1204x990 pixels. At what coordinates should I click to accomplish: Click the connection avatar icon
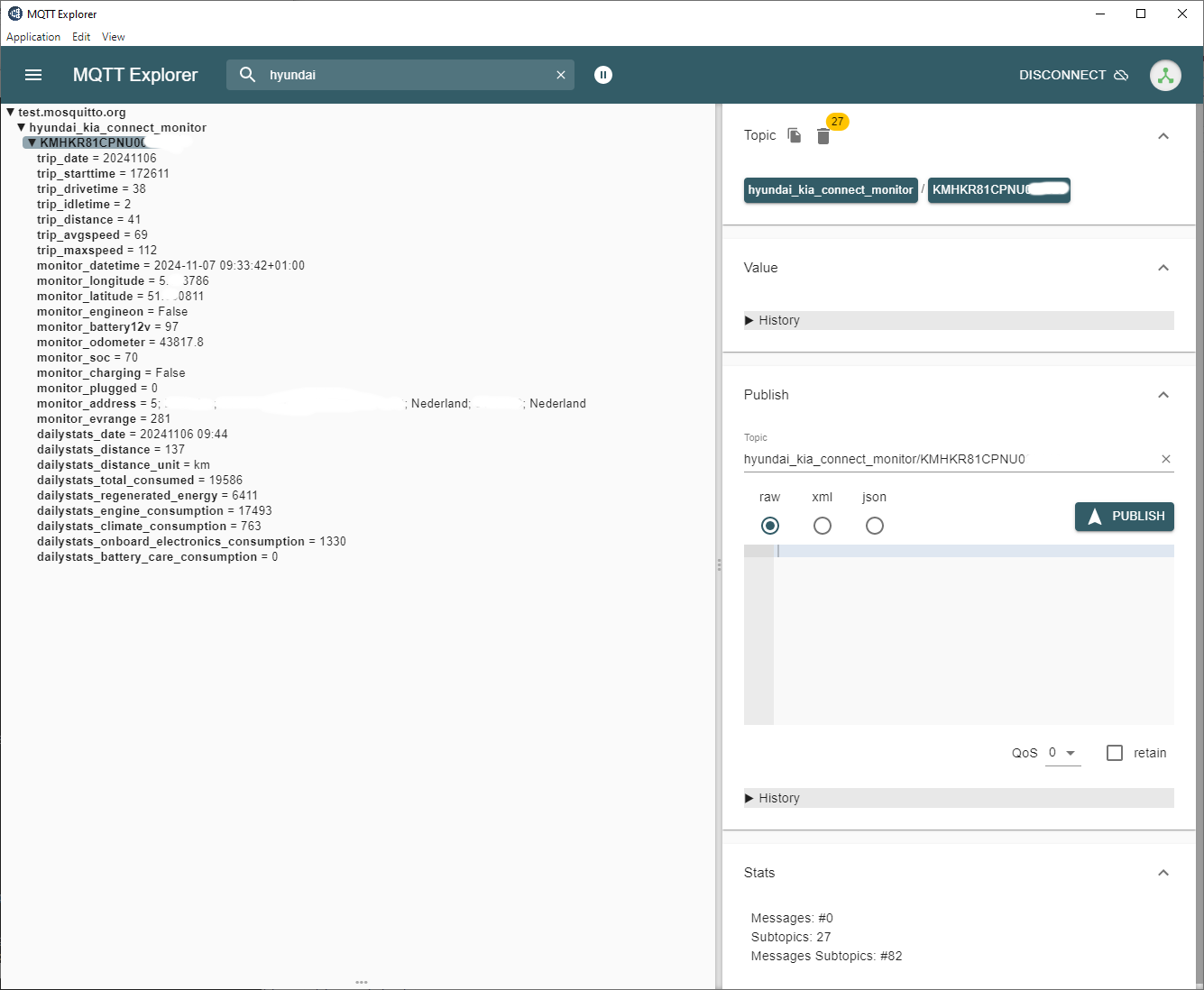(x=1165, y=75)
